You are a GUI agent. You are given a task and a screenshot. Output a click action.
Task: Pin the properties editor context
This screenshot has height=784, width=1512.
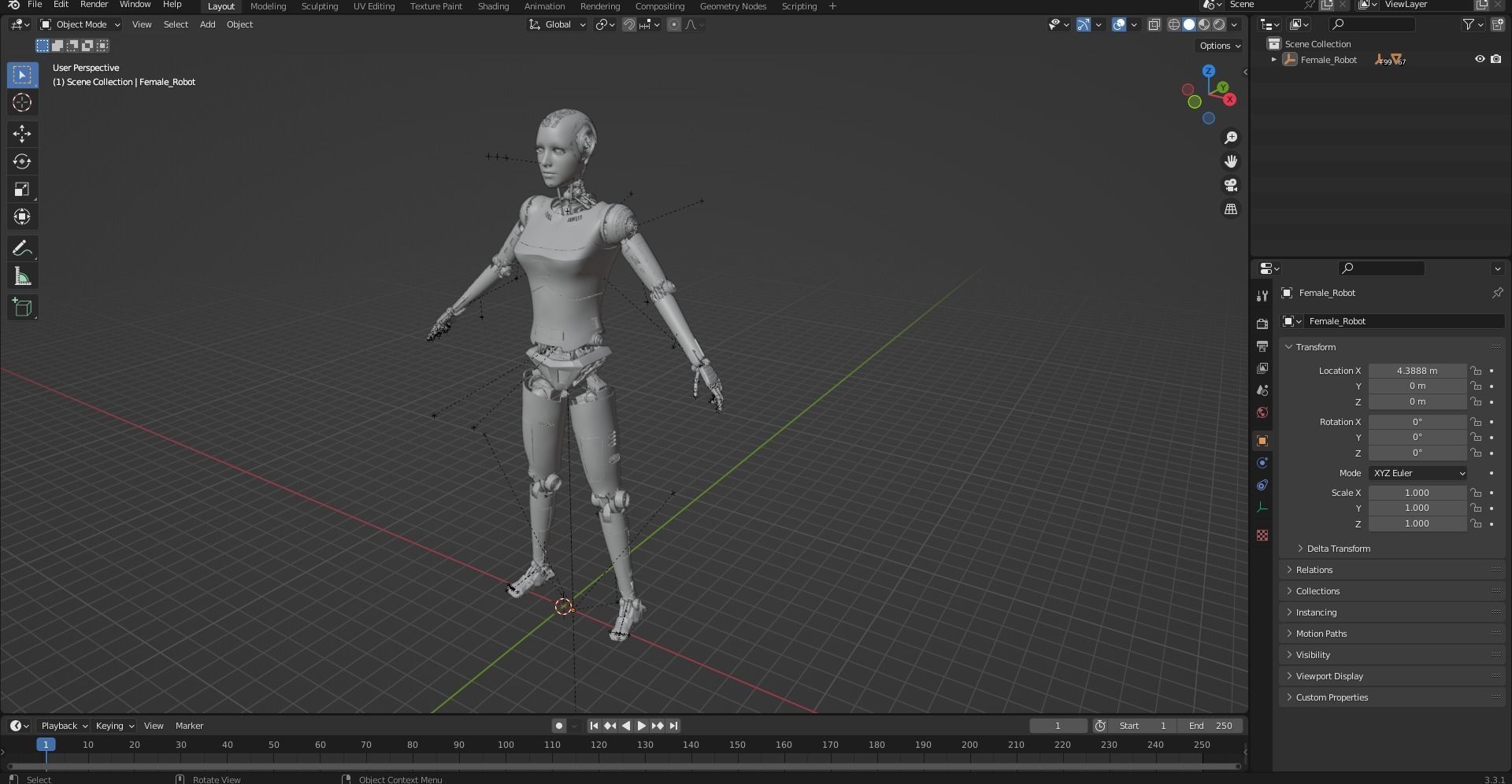tap(1497, 293)
